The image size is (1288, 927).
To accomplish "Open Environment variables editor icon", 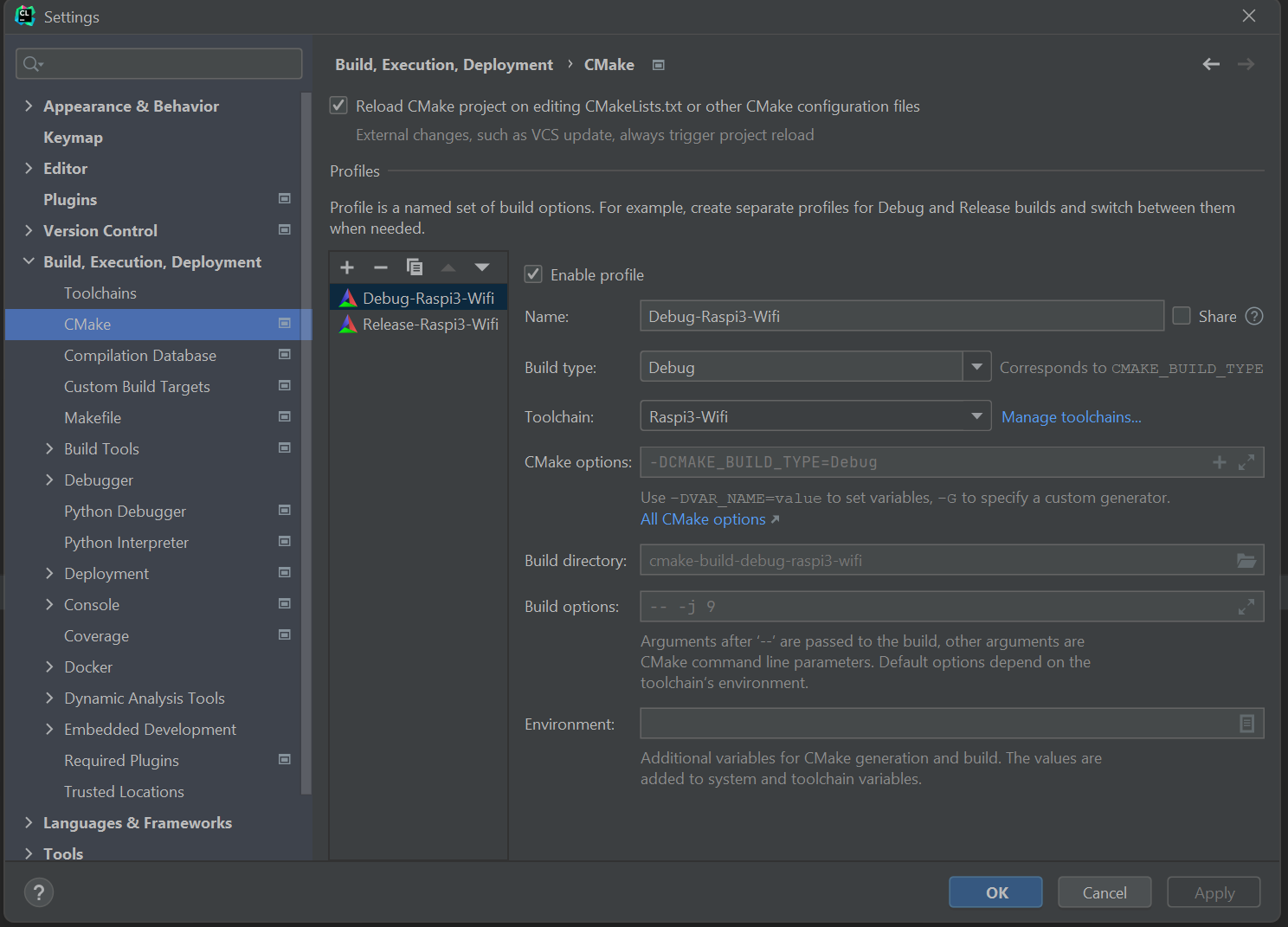I will tap(1246, 724).
